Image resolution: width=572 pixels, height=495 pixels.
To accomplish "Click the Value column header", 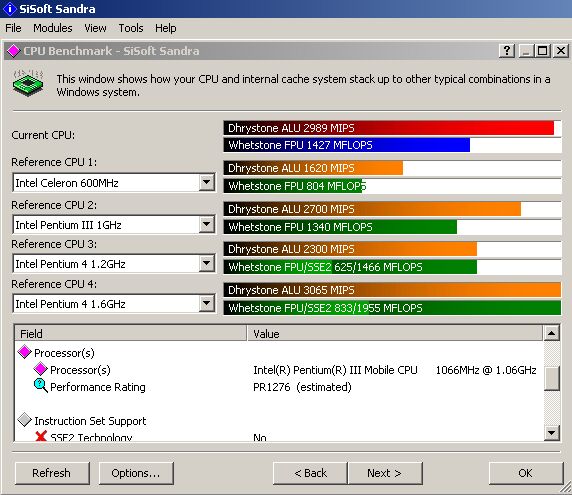I will click(395, 333).
